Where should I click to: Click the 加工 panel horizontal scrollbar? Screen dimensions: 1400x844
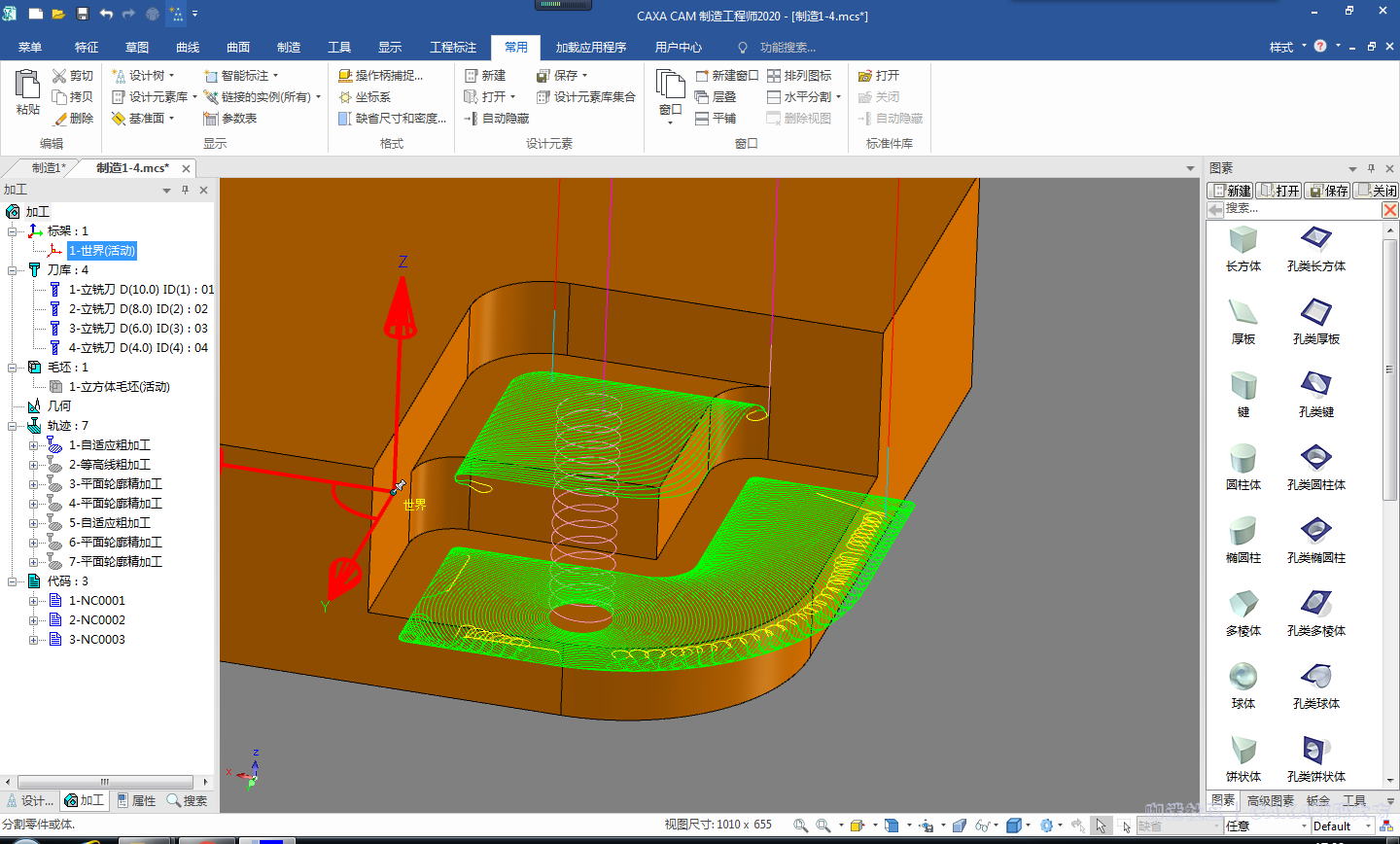105,782
